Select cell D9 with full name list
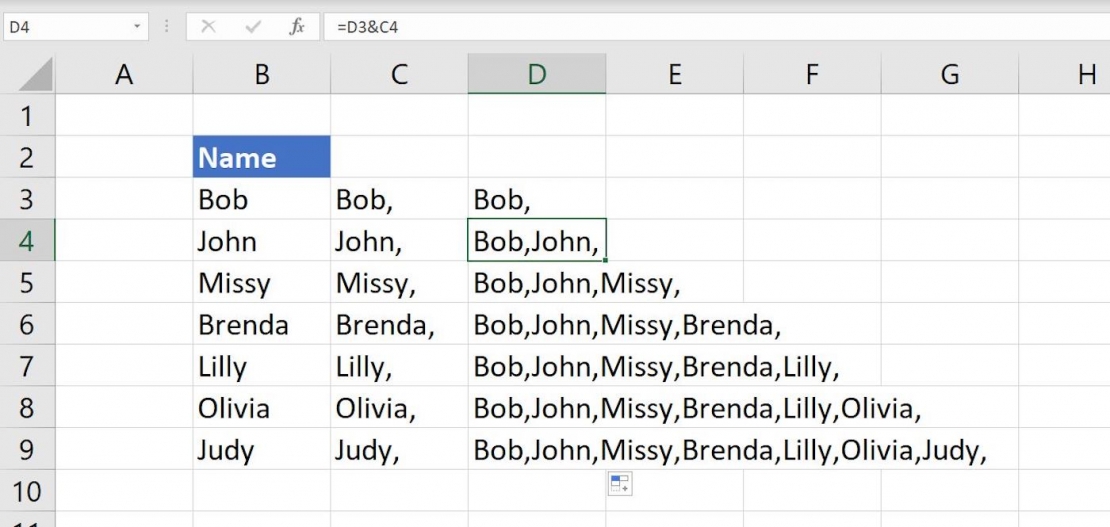The image size is (1110, 527). [537, 450]
